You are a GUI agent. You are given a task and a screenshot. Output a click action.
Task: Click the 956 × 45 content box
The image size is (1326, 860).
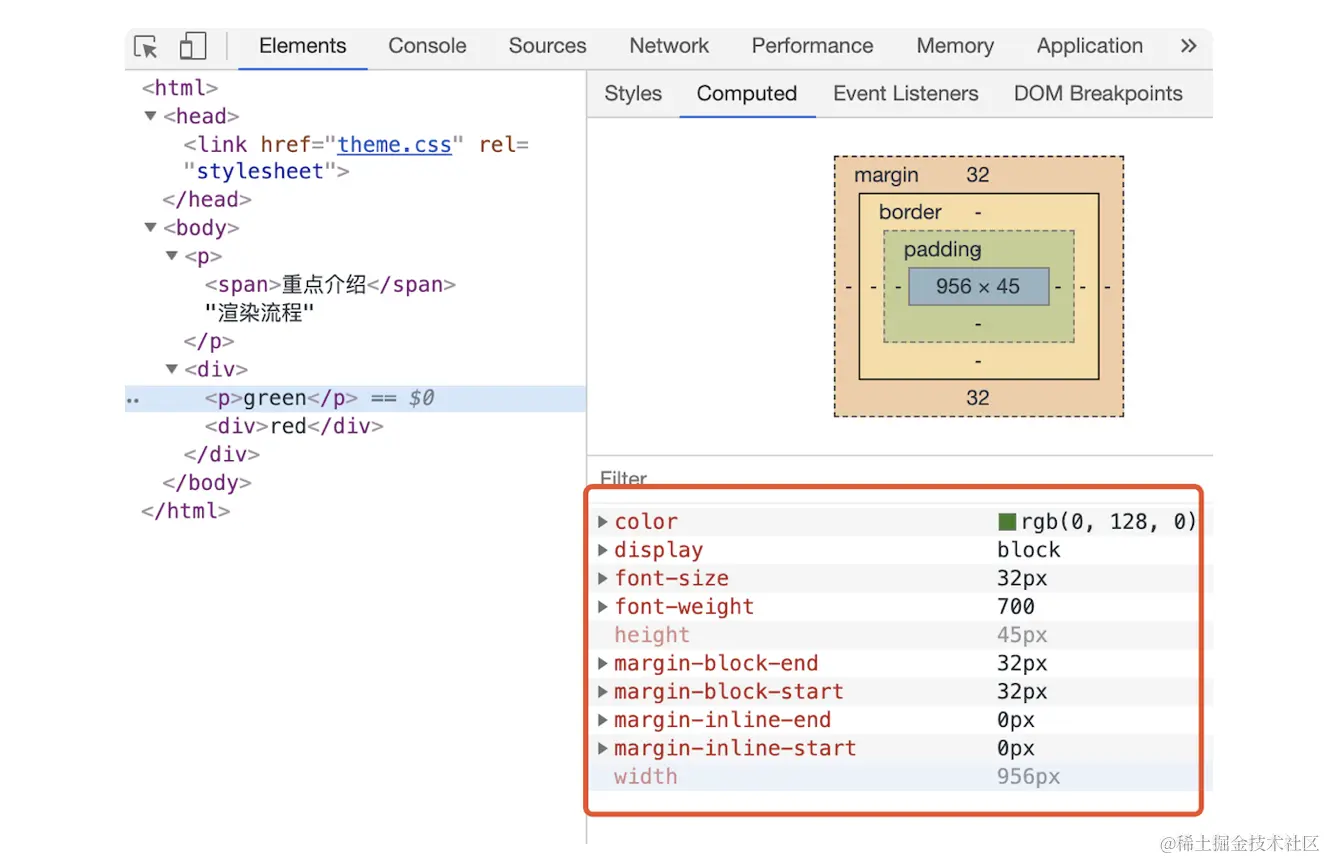[x=978, y=286]
